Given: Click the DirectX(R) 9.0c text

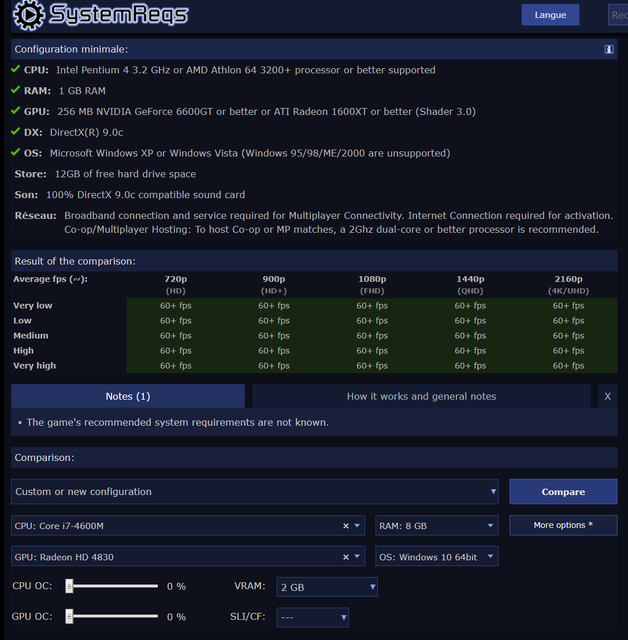Looking at the screenshot, I should [87, 132].
